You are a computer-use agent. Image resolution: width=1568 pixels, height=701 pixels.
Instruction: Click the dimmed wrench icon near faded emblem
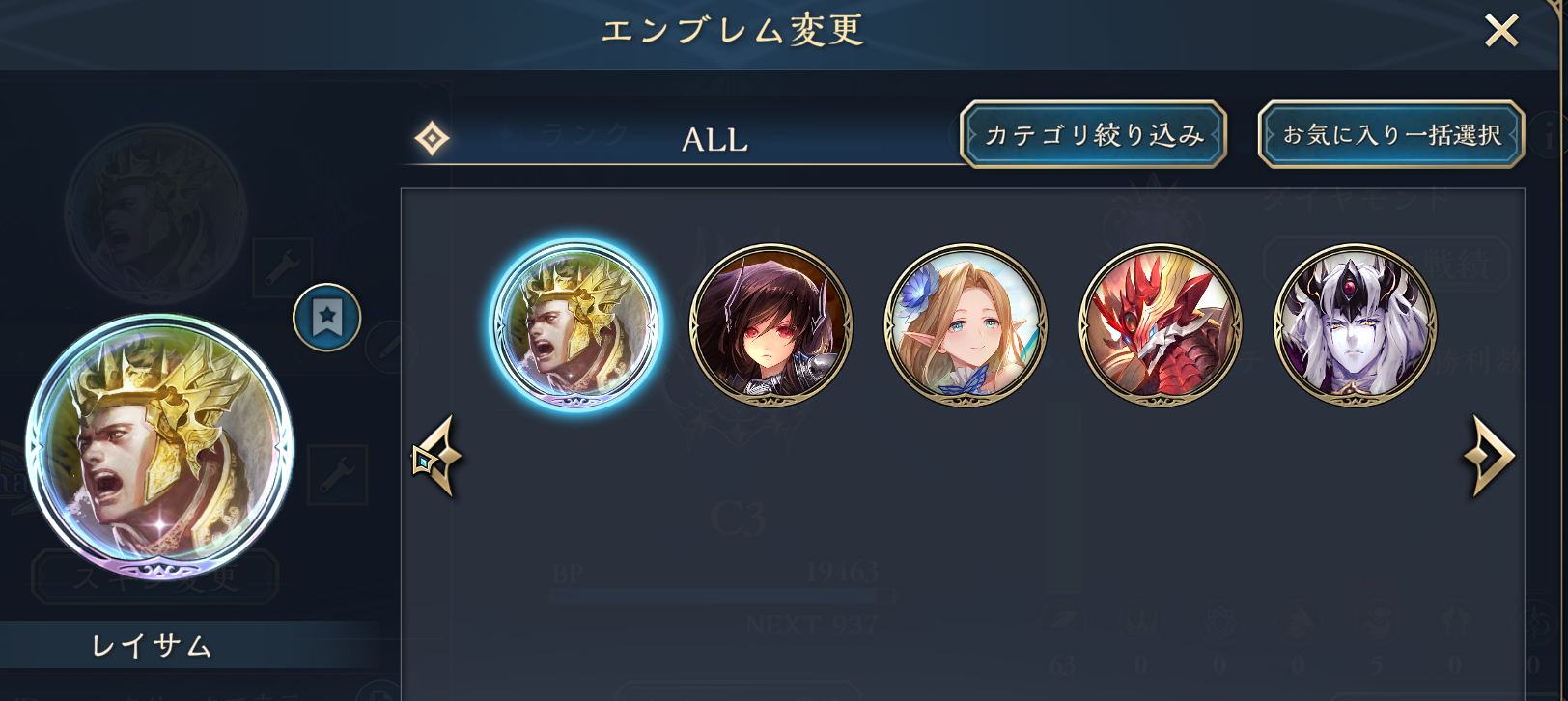282,267
